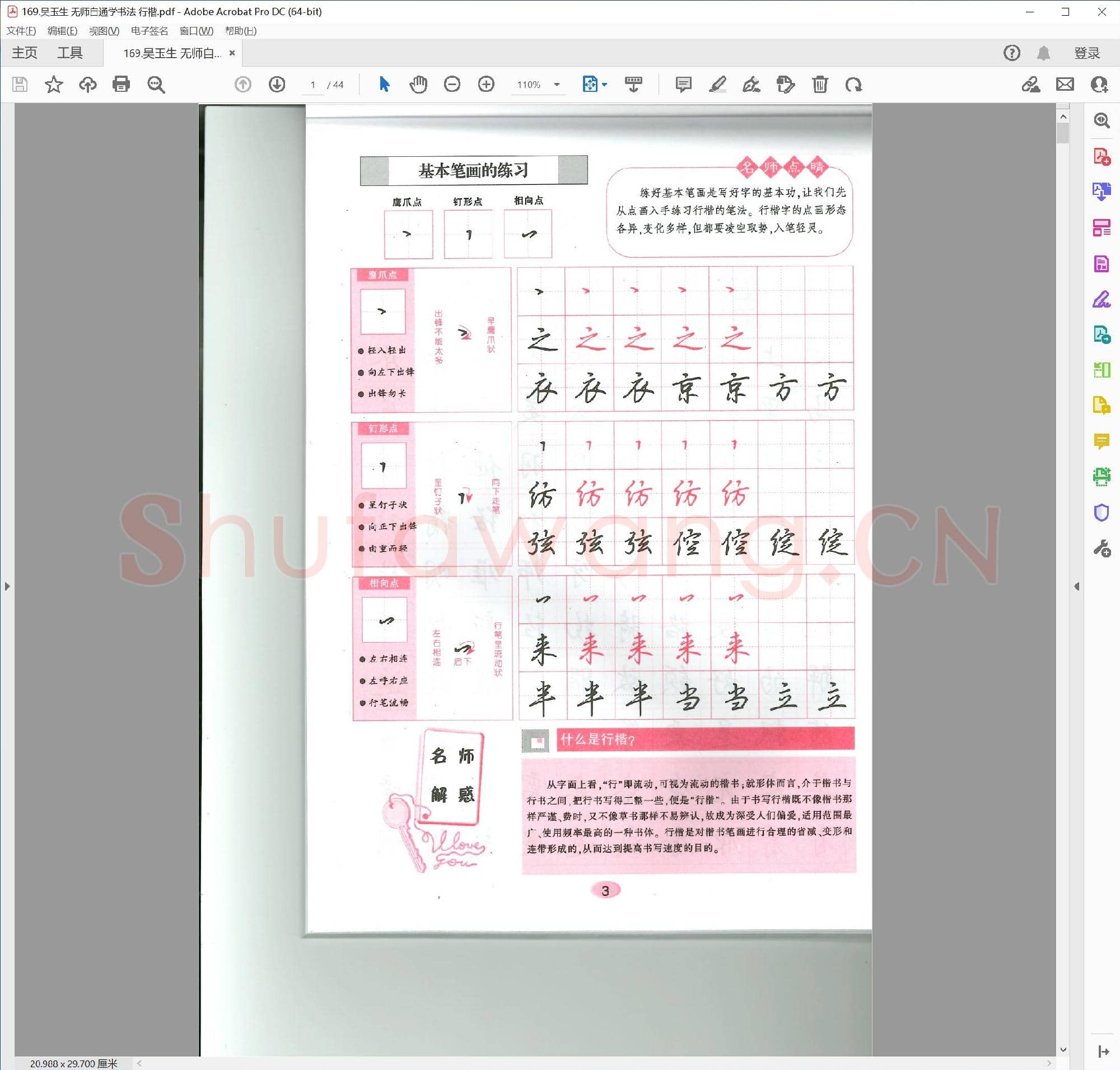
Task: Switch to the 工具 tab
Action: (x=69, y=53)
